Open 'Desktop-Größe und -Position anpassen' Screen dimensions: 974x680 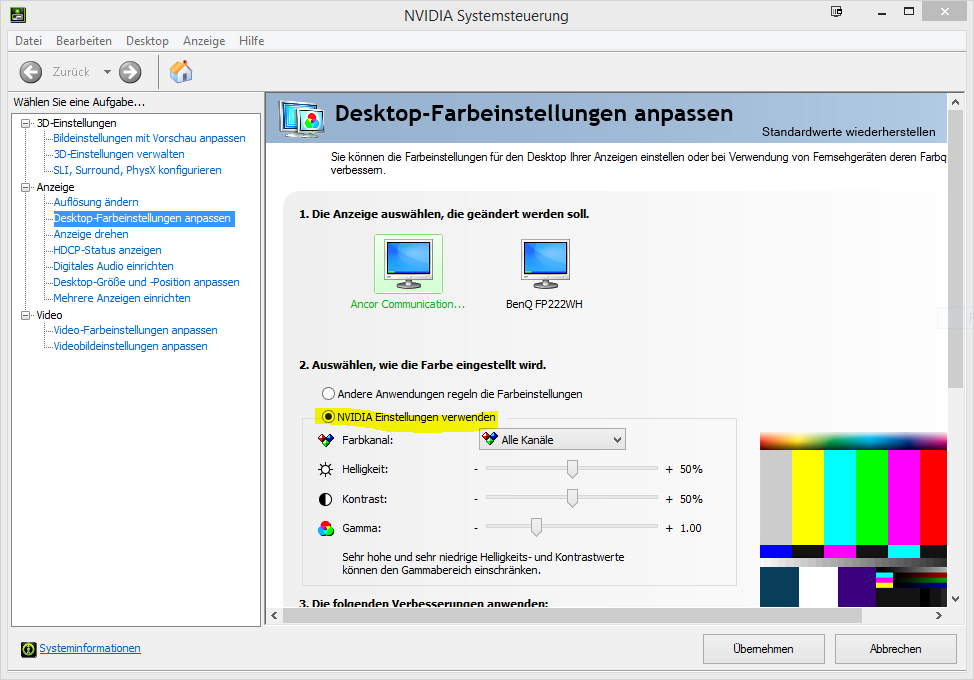(146, 283)
